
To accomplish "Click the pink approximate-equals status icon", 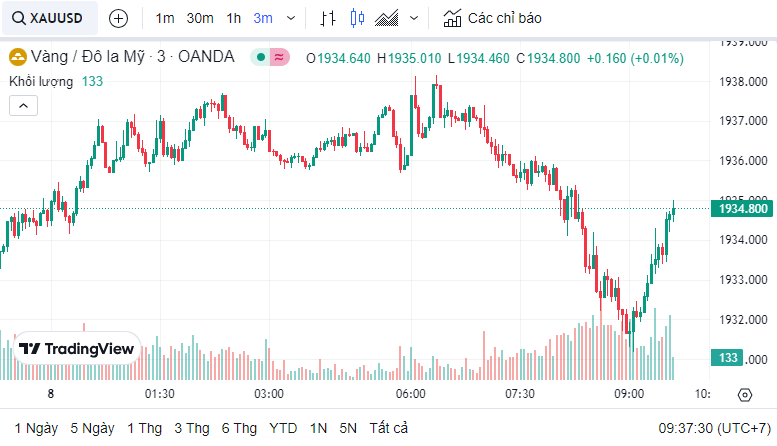I will tap(280, 57).
